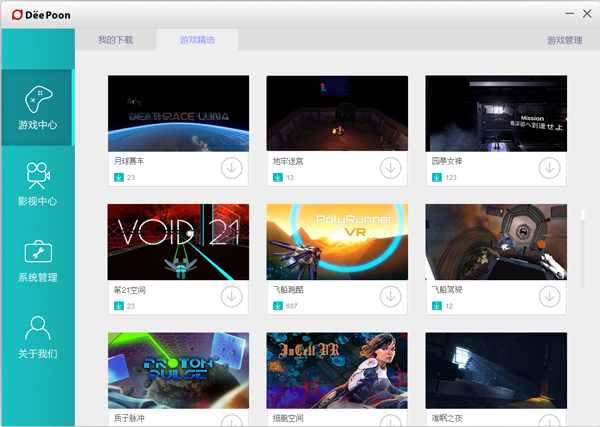Download 囧孪女神 with its arrow button
Viewport: 600px width, 427px height.
point(549,168)
